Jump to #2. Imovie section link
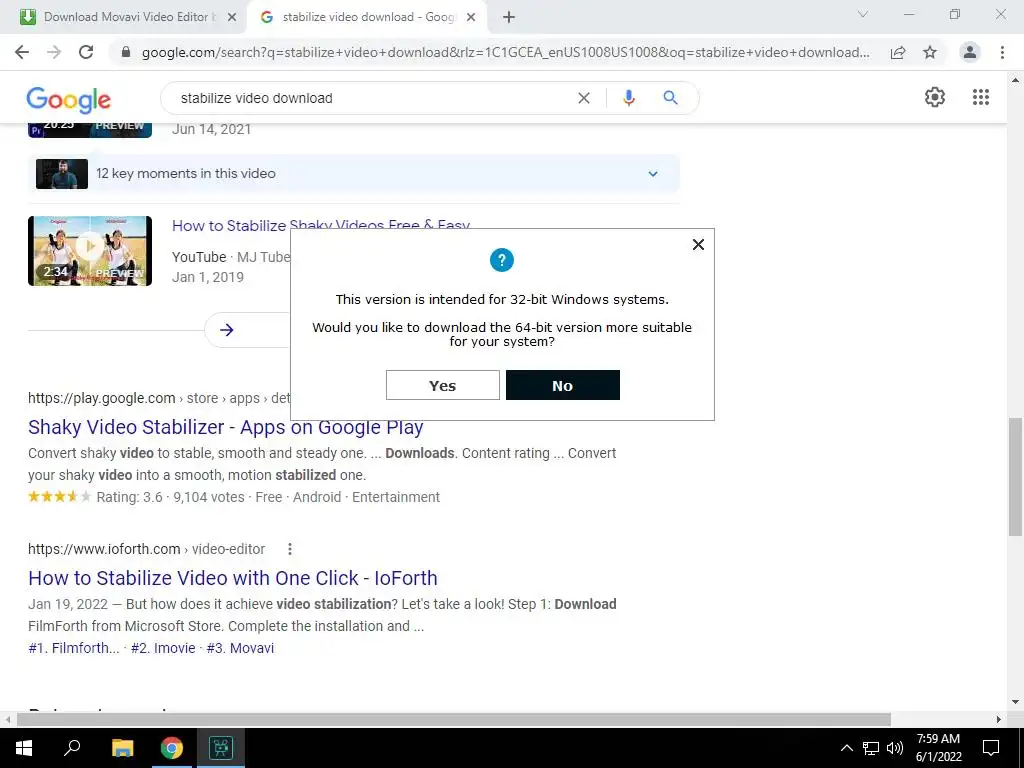The image size is (1024, 768). click(x=163, y=648)
